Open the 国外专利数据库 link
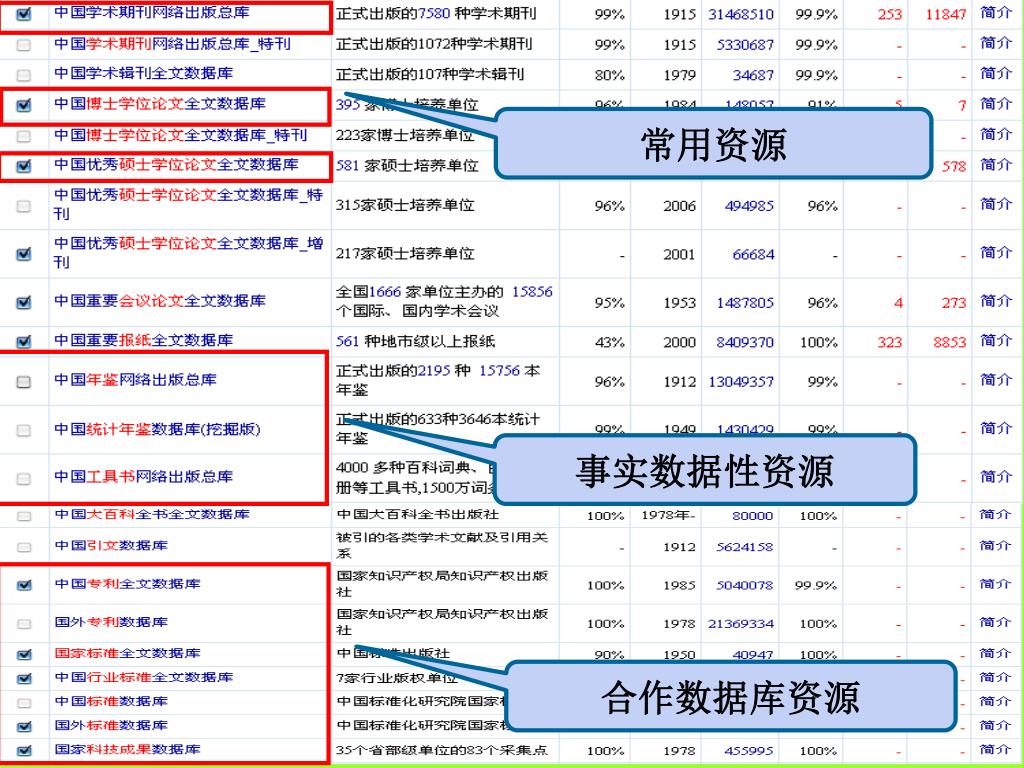Image resolution: width=1024 pixels, height=768 pixels. [x=111, y=622]
